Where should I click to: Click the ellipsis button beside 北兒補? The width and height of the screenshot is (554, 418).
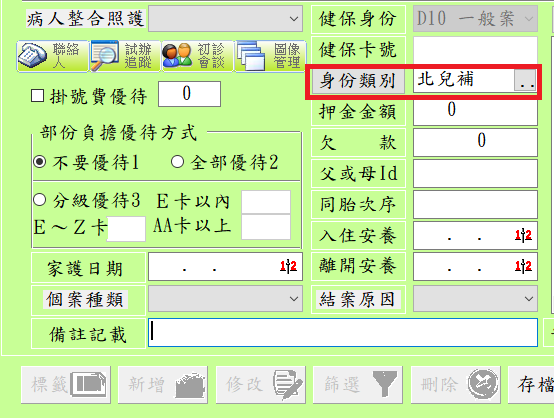coord(525,80)
